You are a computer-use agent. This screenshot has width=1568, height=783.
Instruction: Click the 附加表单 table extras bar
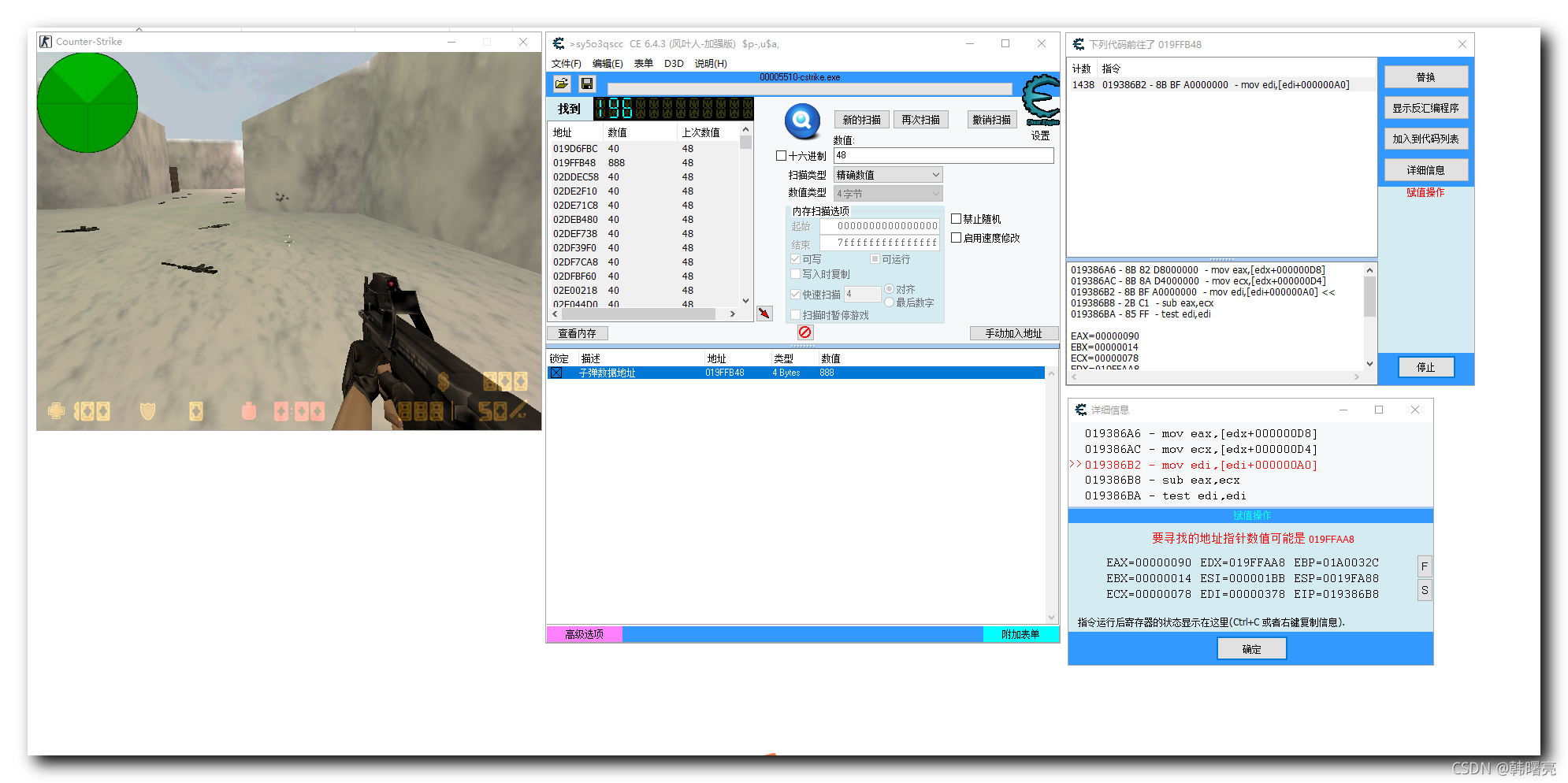(x=1020, y=634)
